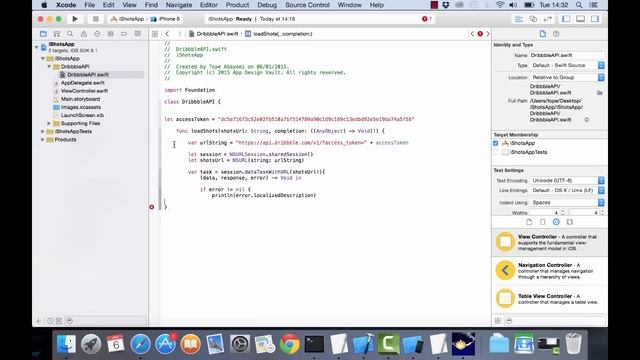Select AppDelegate.swift in navigator
The height and width of the screenshot is (360, 640).
point(82,83)
